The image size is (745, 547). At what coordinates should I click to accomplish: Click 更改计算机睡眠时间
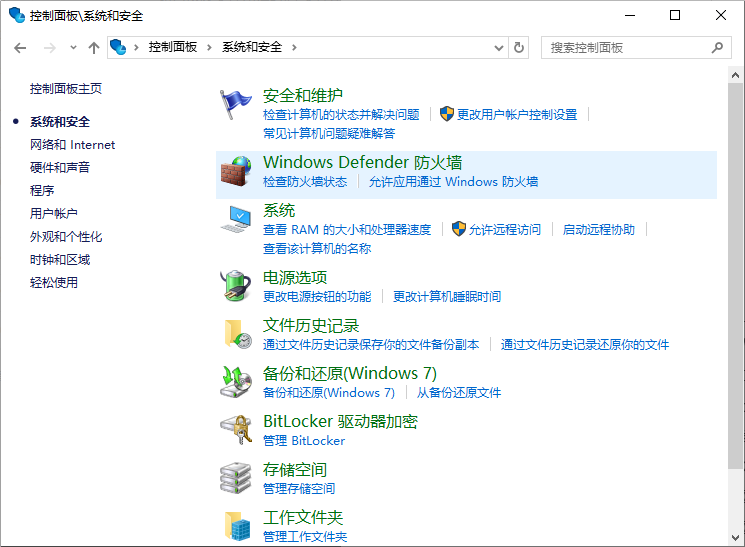tap(447, 297)
